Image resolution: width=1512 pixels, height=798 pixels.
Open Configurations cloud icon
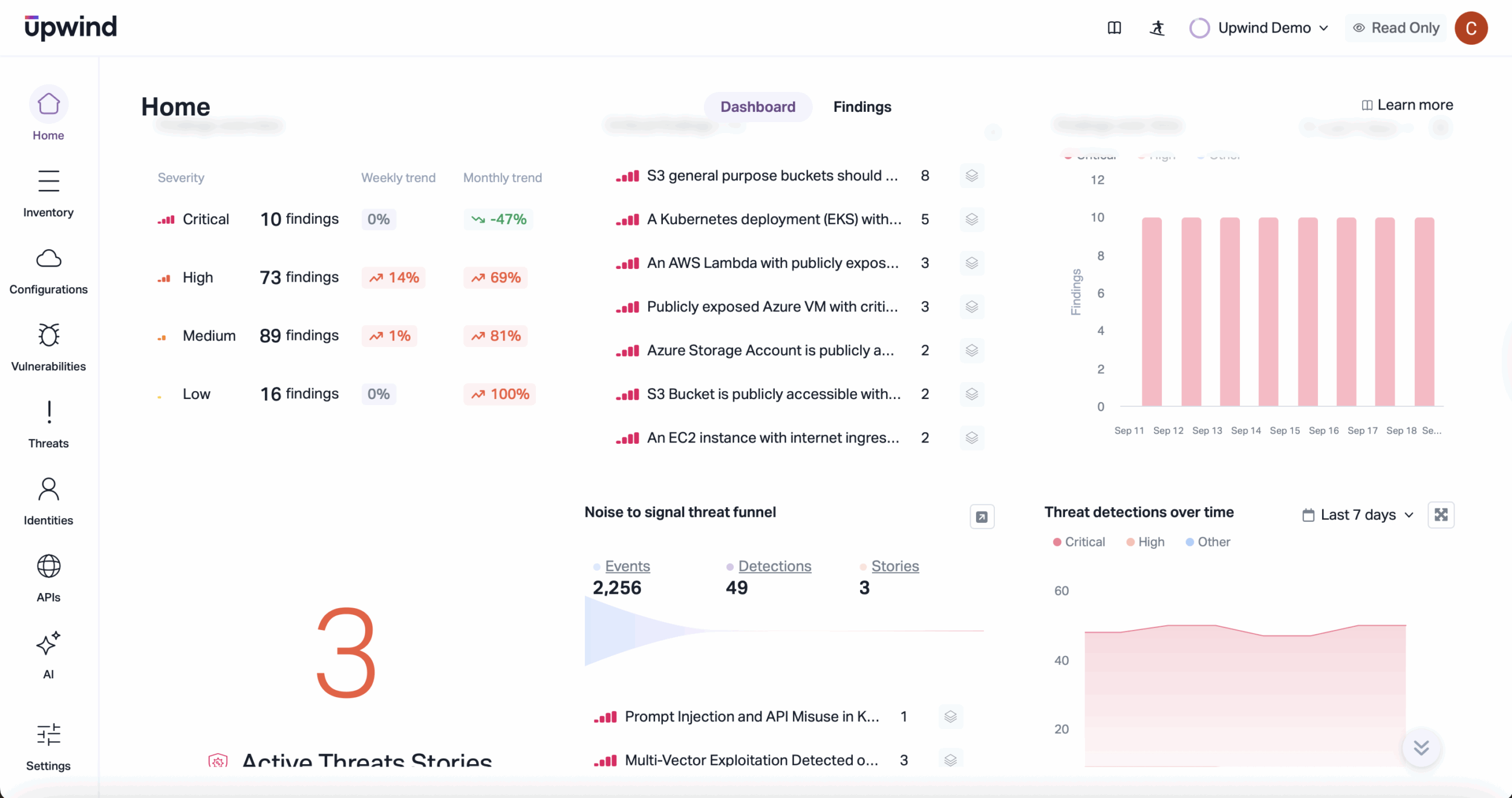tap(48, 259)
